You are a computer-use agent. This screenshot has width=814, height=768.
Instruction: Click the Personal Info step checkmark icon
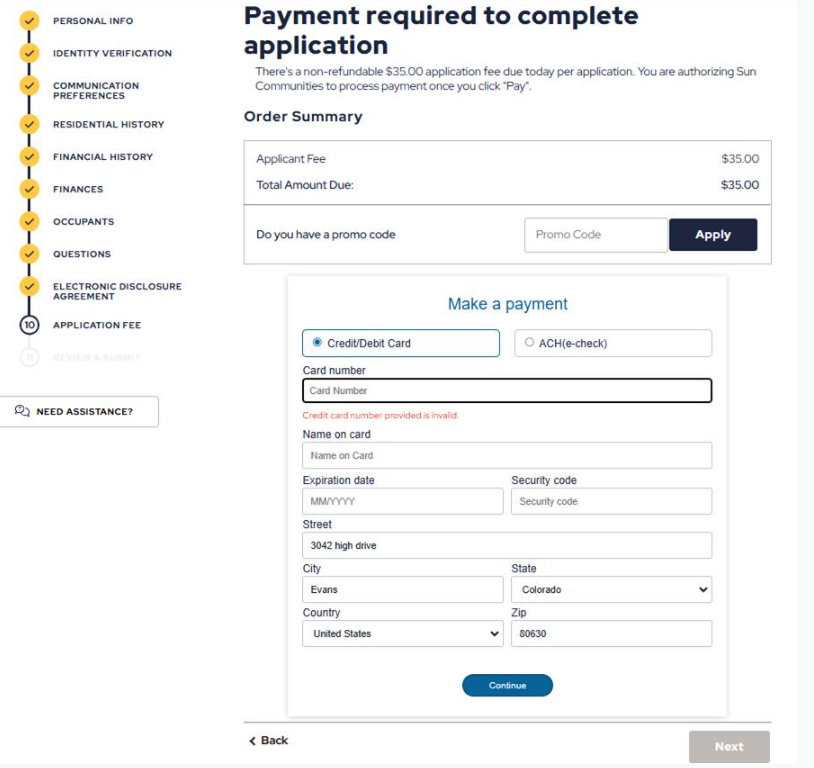pos(29,21)
